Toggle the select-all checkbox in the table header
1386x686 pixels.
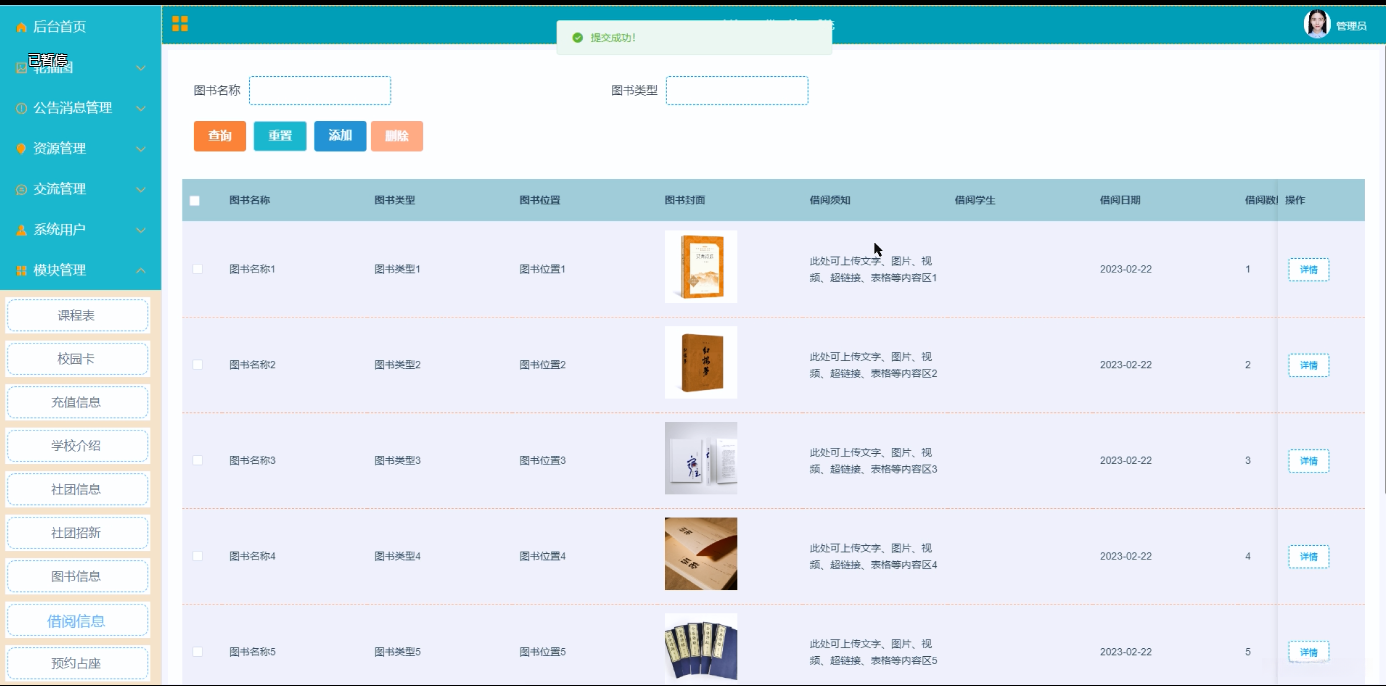(x=195, y=201)
